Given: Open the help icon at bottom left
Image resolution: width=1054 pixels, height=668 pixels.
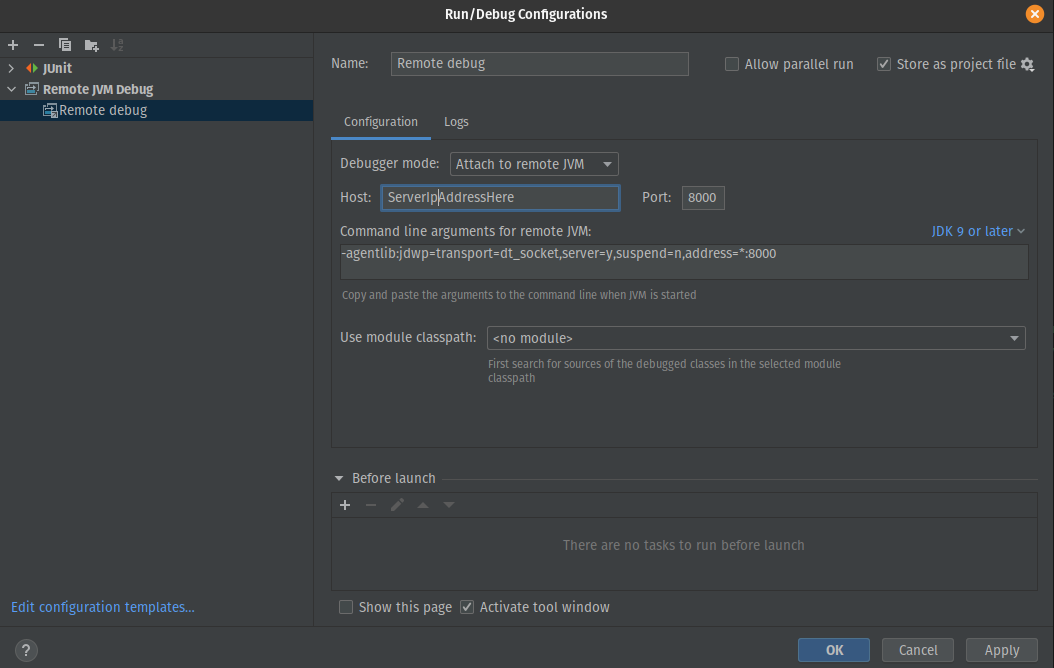Looking at the screenshot, I should [x=25, y=650].
